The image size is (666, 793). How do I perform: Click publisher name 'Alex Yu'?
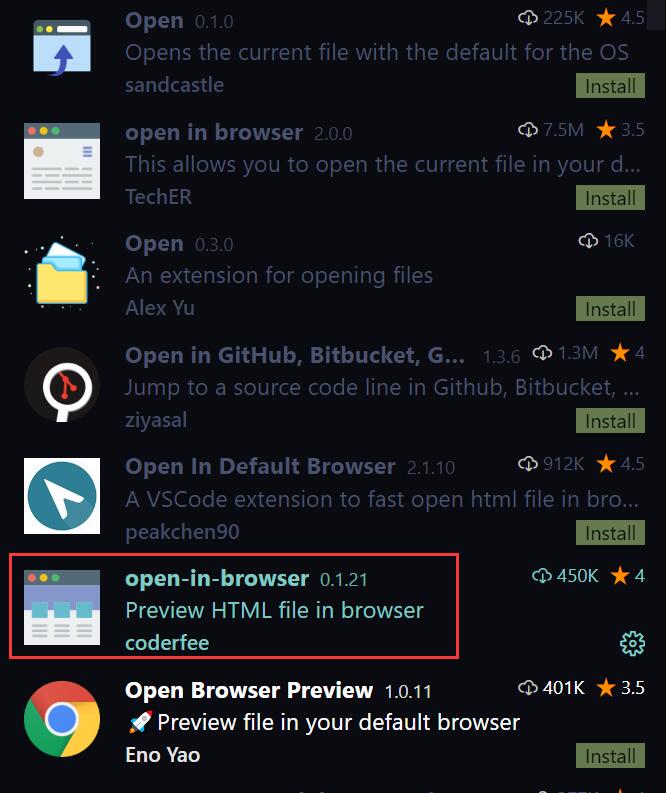coord(160,307)
